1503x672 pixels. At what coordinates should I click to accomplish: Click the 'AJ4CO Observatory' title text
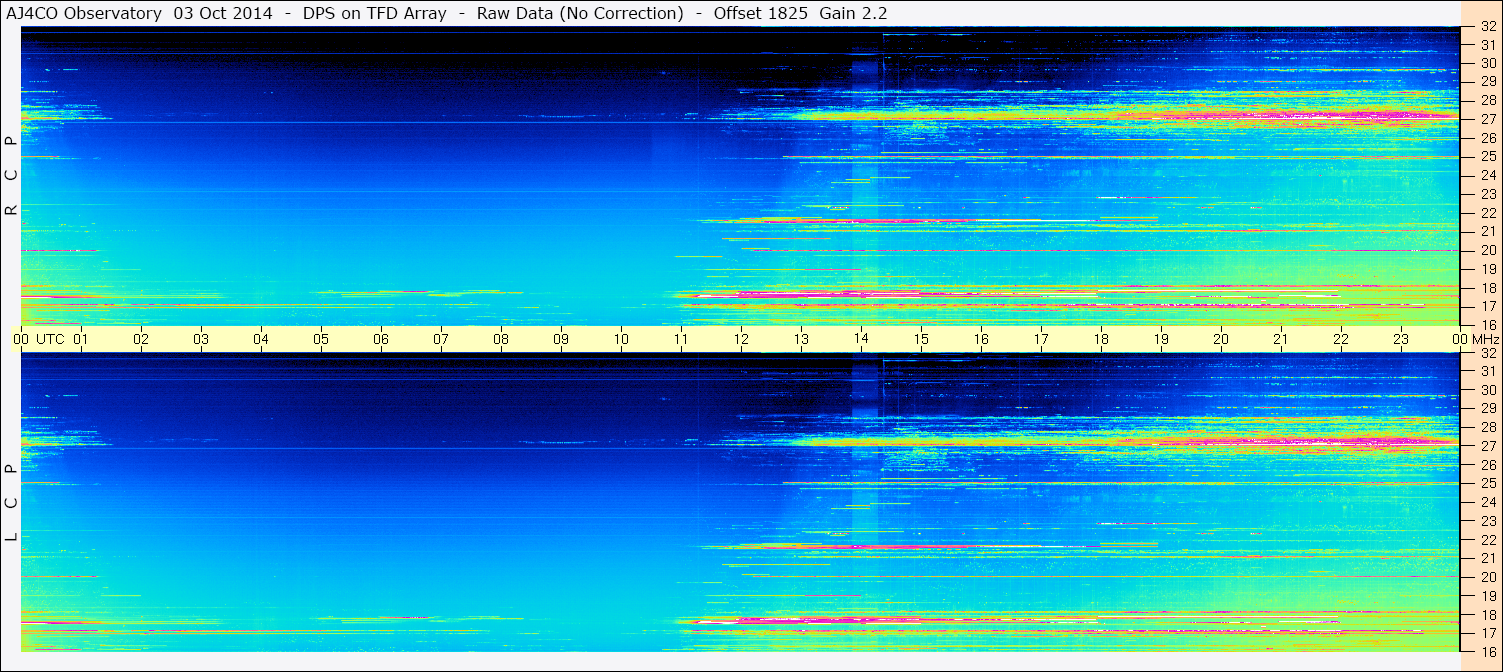tap(85, 13)
